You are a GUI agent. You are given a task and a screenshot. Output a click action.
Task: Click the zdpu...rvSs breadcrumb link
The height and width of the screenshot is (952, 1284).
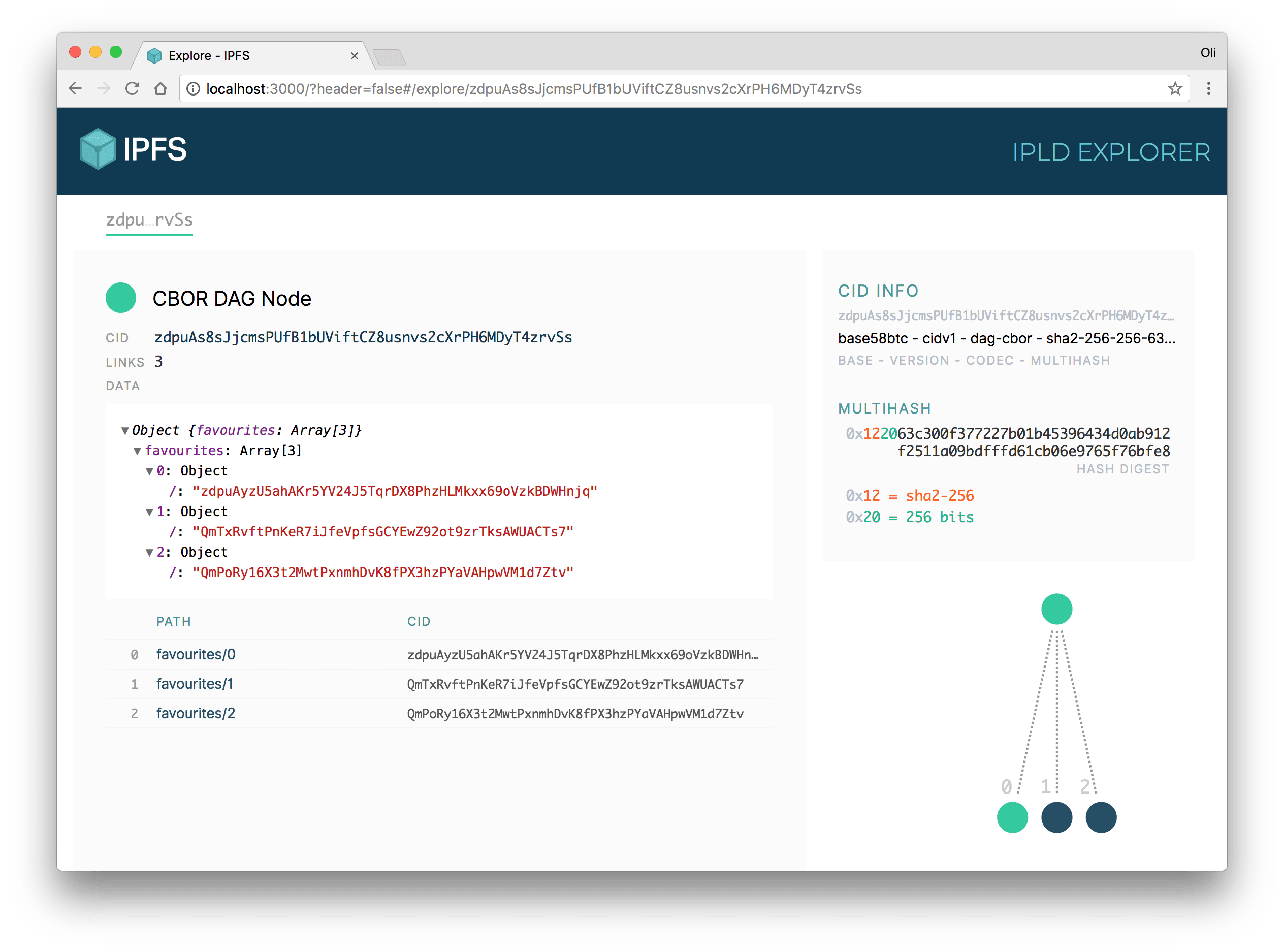149,220
